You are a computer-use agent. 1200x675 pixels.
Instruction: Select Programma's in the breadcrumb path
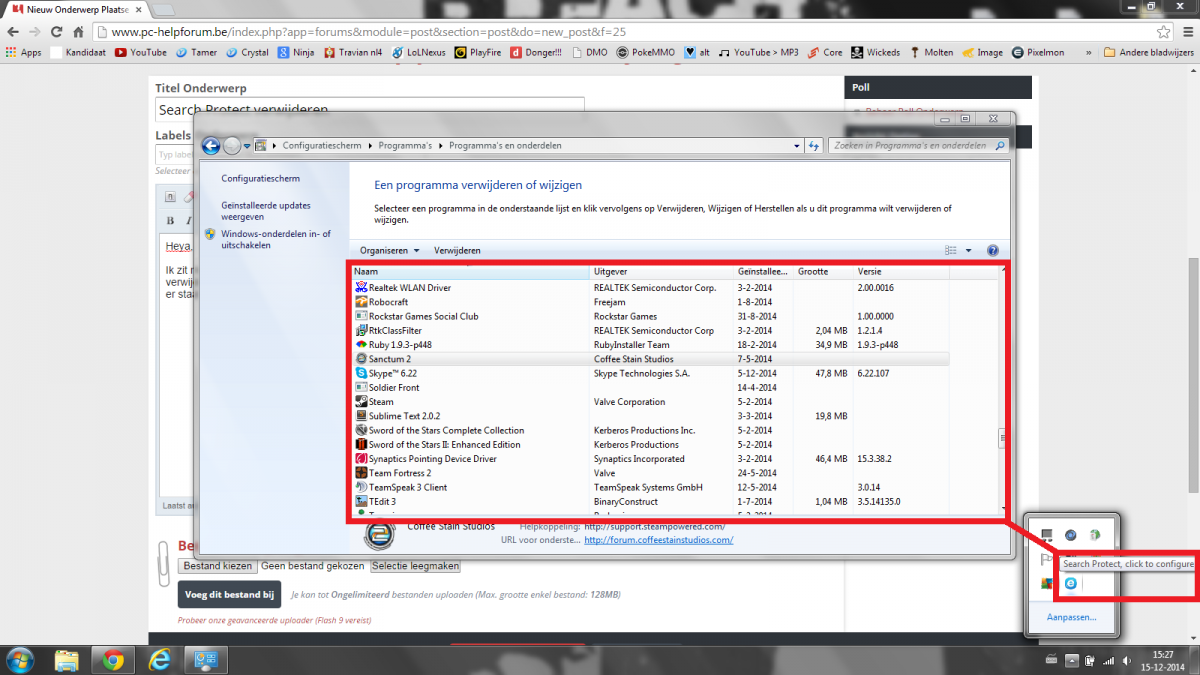(405, 146)
